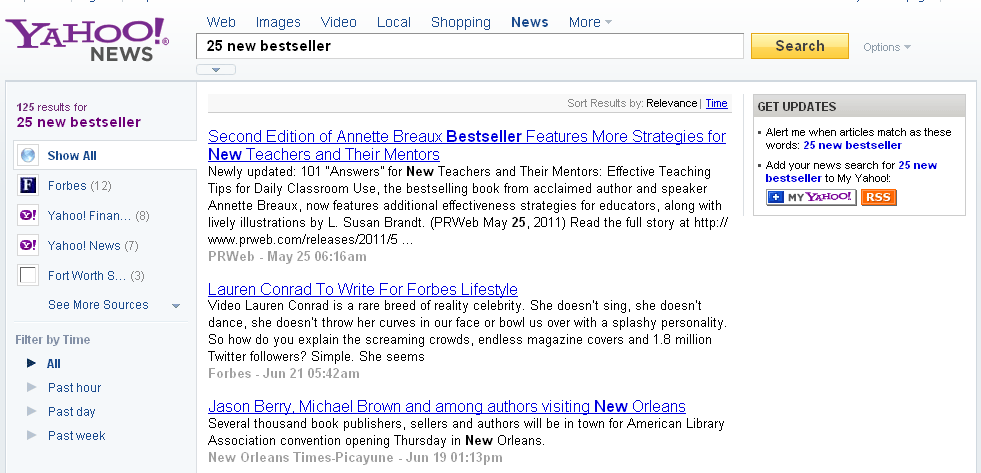Filter results by Forbes source

(79, 186)
